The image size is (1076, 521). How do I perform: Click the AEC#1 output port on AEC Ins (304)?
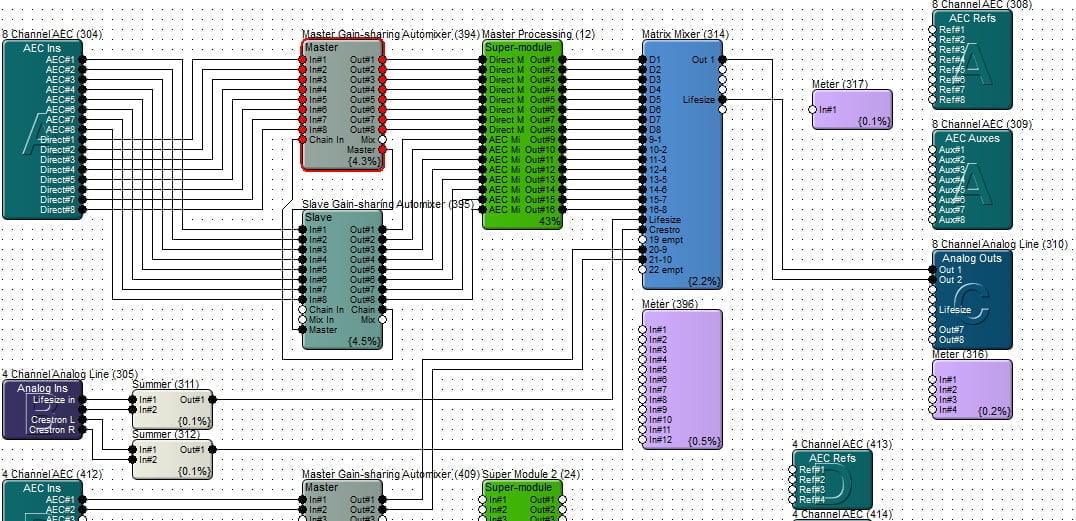[x=82, y=59]
